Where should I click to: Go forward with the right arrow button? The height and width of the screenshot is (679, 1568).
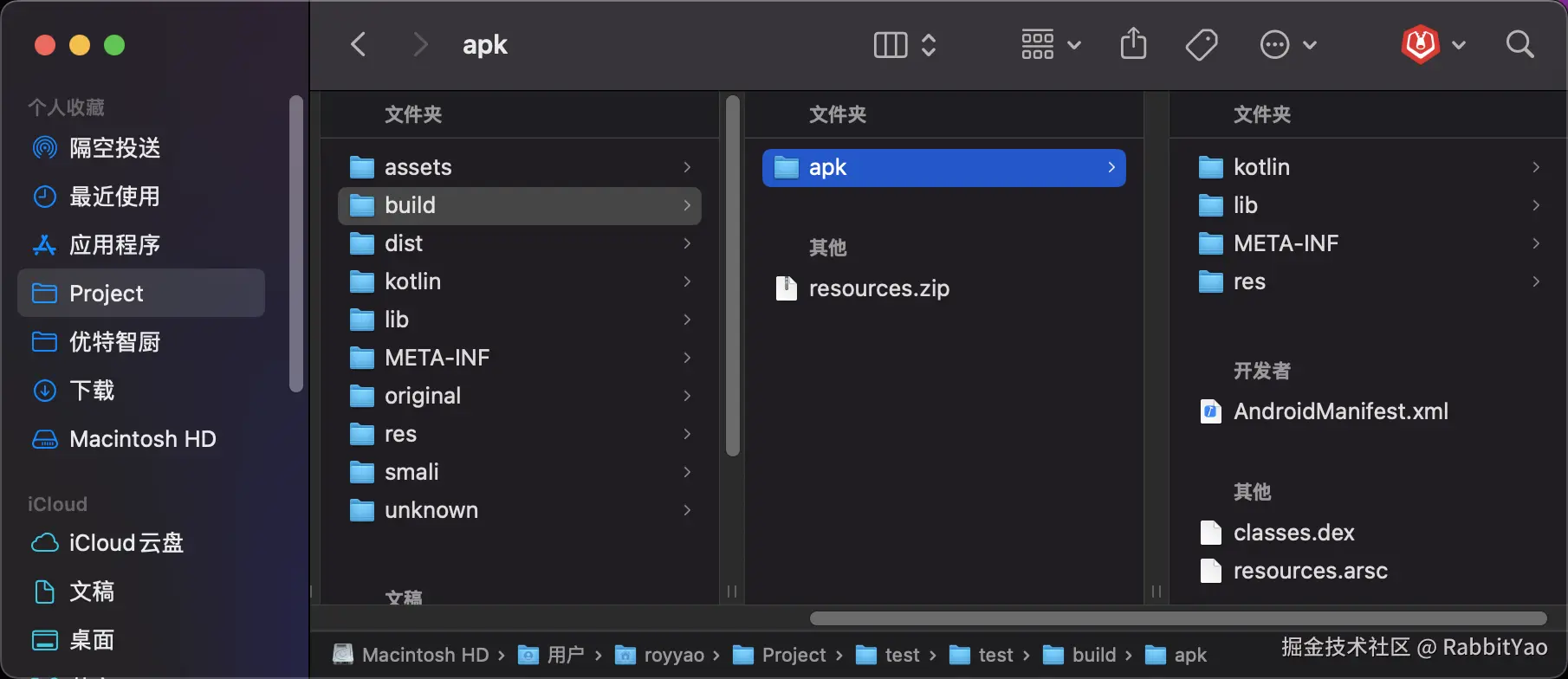pyautogui.click(x=420, y=44)
